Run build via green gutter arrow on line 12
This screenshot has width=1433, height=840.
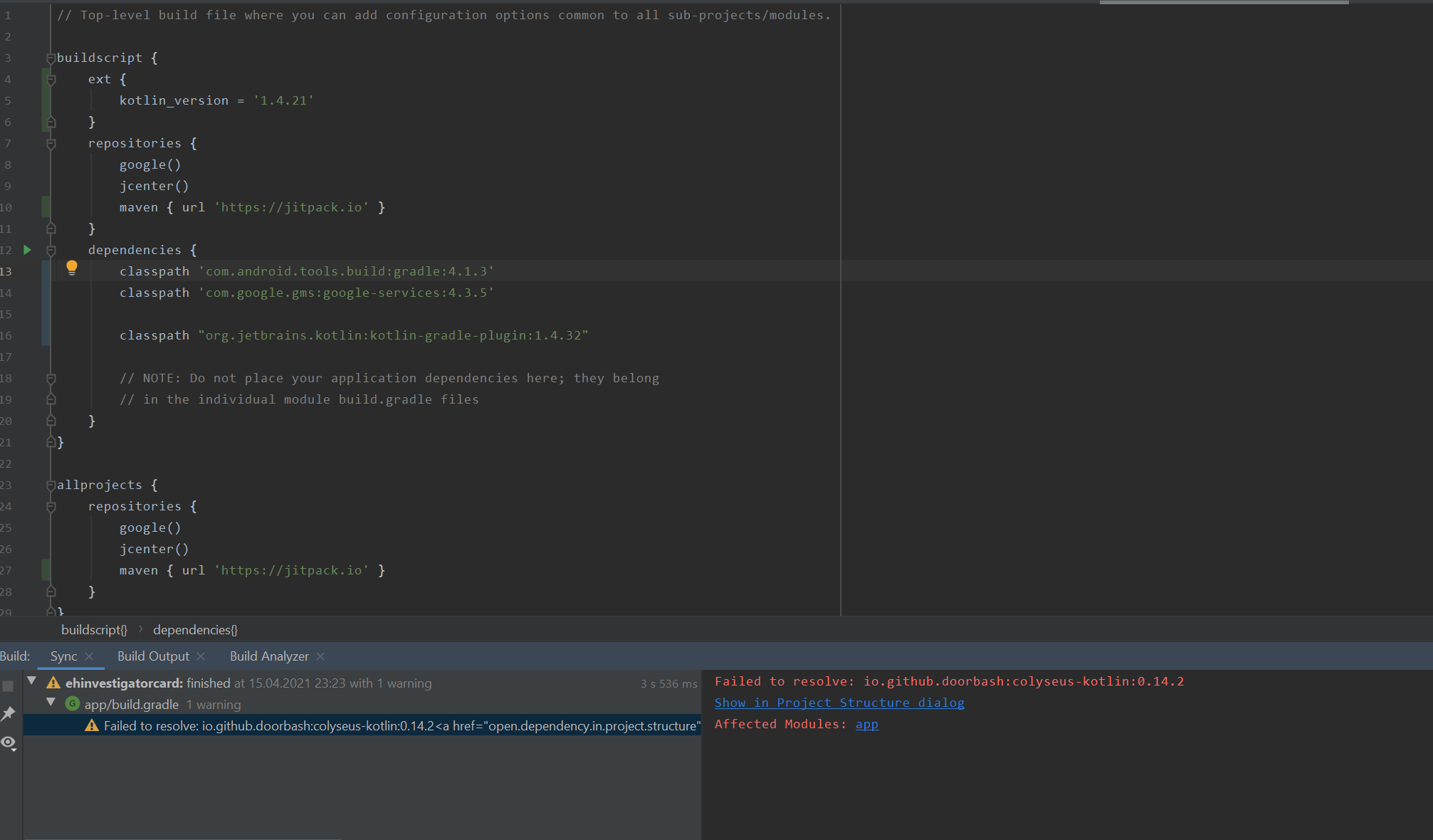tap(27, 250)
